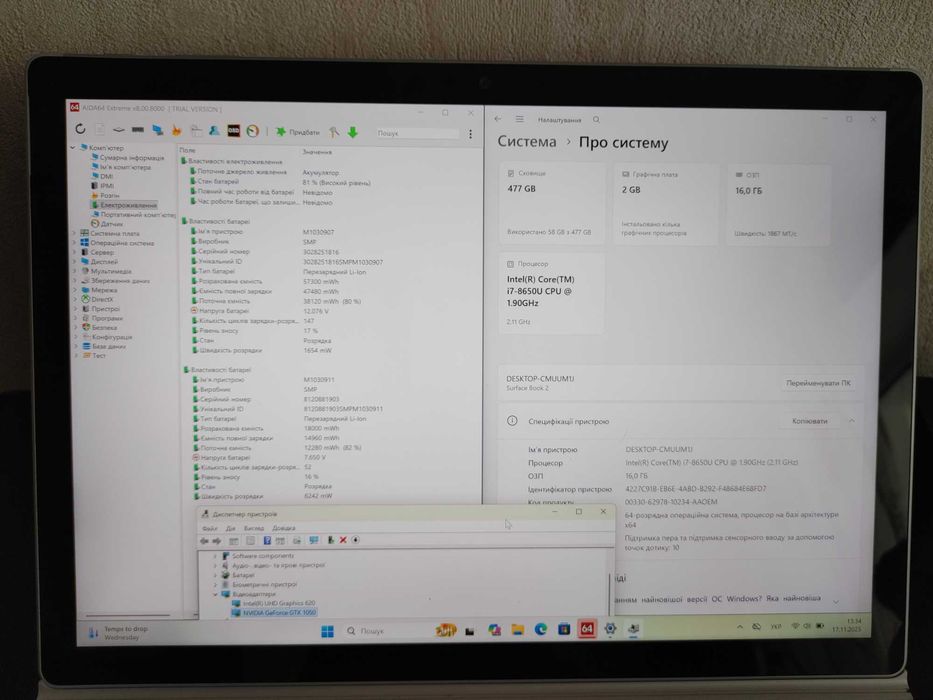The image size is (933, 700).
Task: Select DMI in the AIDA64 tree
Action: 102,176
